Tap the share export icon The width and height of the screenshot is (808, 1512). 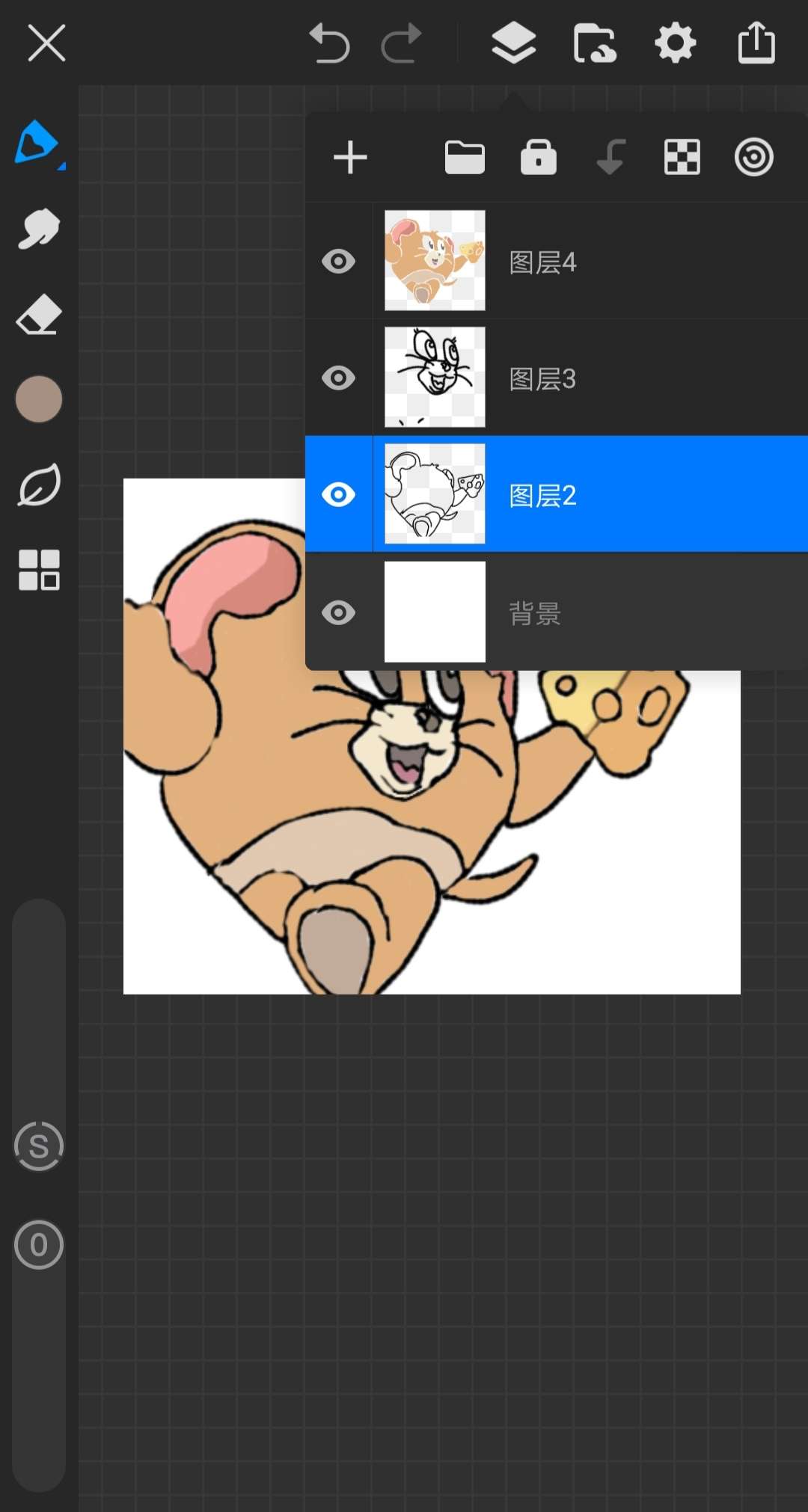756,43
